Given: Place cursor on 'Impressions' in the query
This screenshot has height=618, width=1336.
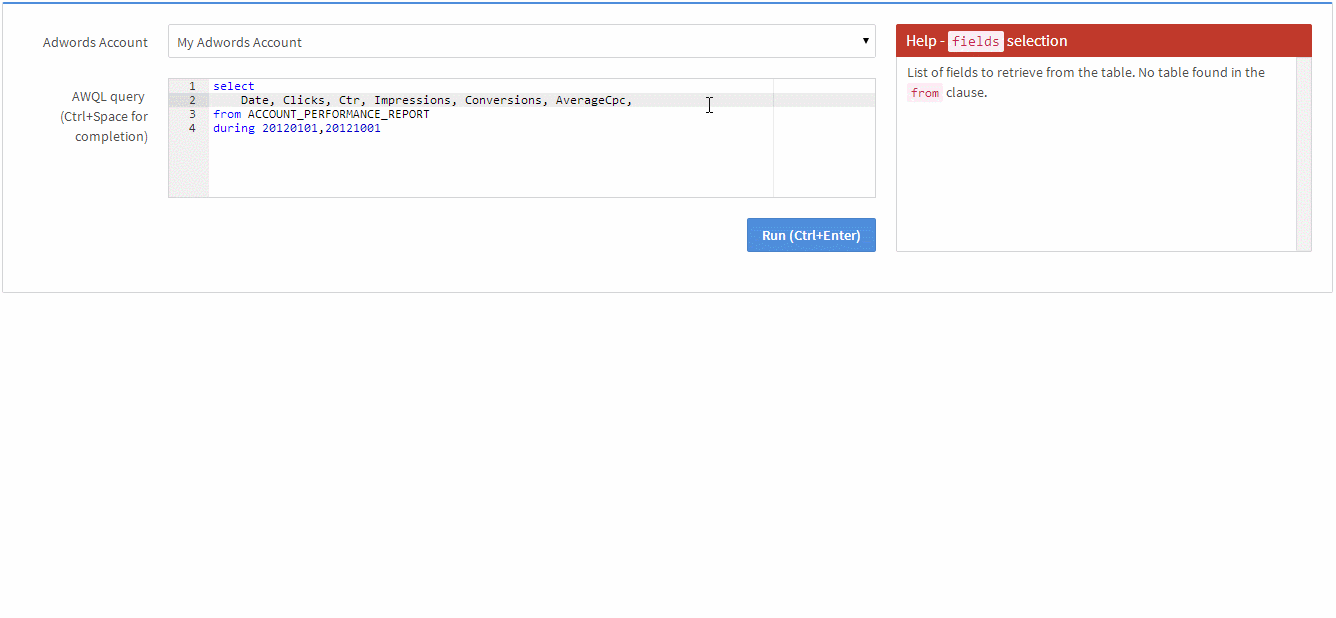Looking at the screenshot, I should tap(412, 101).
